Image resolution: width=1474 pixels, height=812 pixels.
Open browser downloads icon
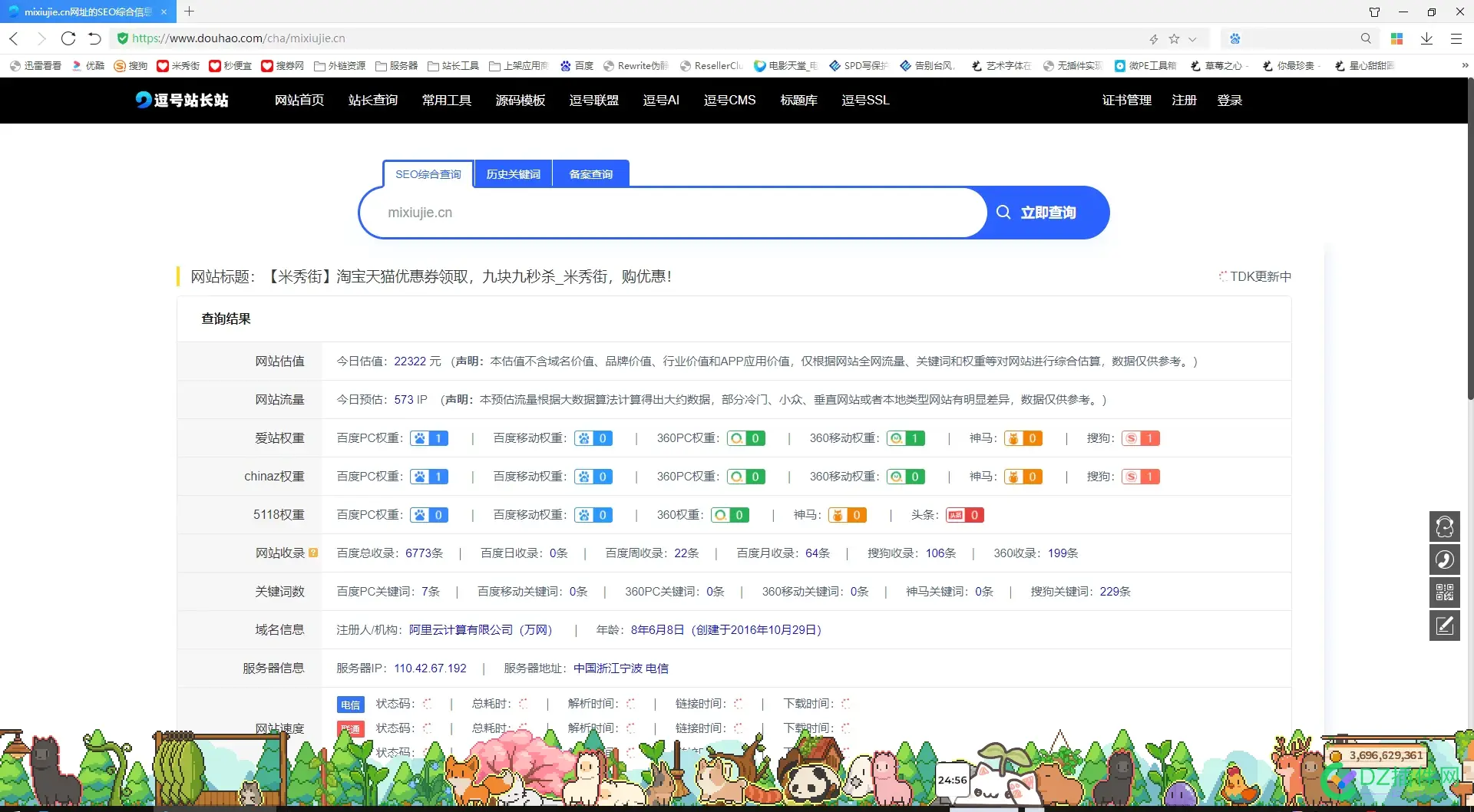(x=1426, y=38)
